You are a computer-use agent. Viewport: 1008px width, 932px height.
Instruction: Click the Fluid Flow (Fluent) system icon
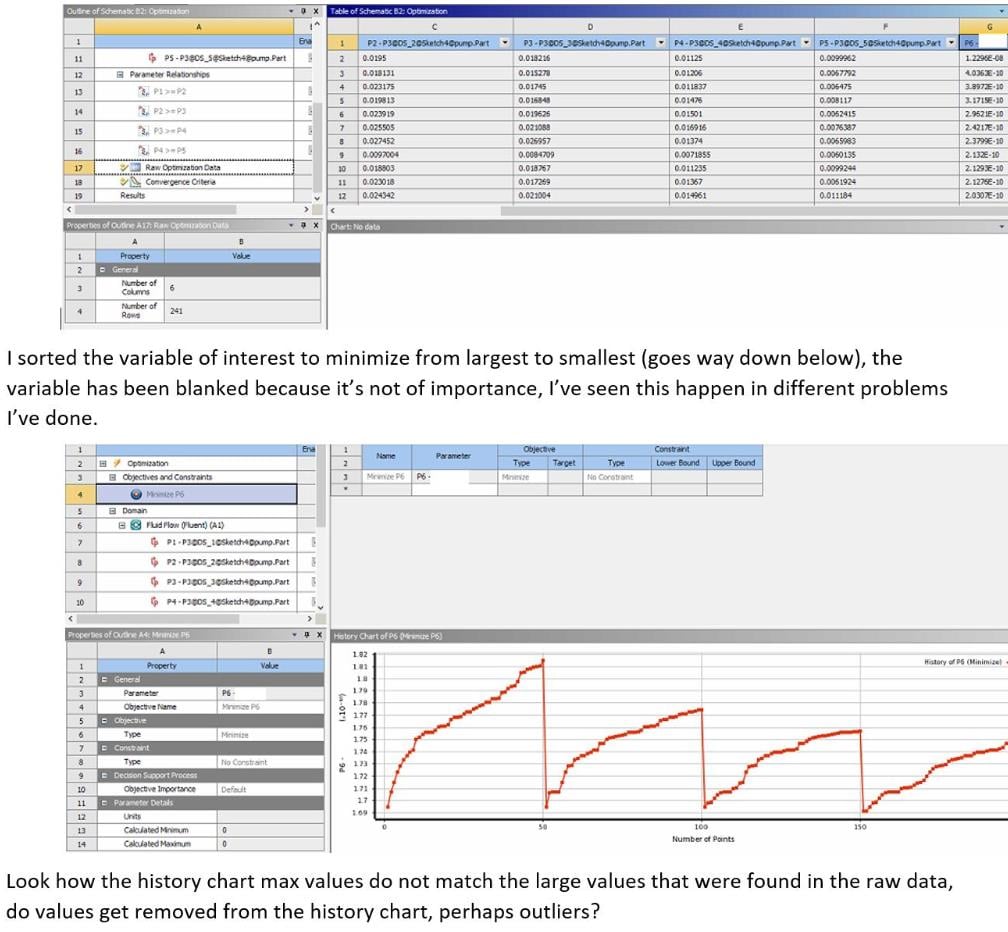134,526
